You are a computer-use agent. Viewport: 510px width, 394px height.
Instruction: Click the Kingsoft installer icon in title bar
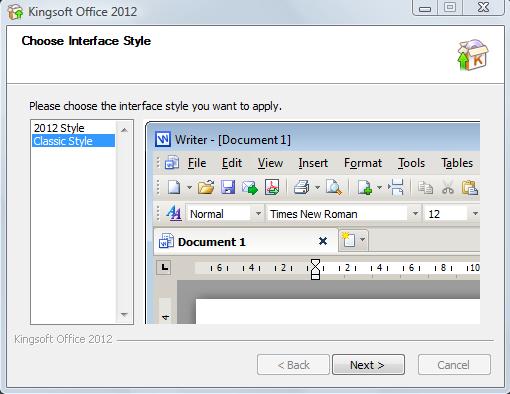tap(15, 12)
